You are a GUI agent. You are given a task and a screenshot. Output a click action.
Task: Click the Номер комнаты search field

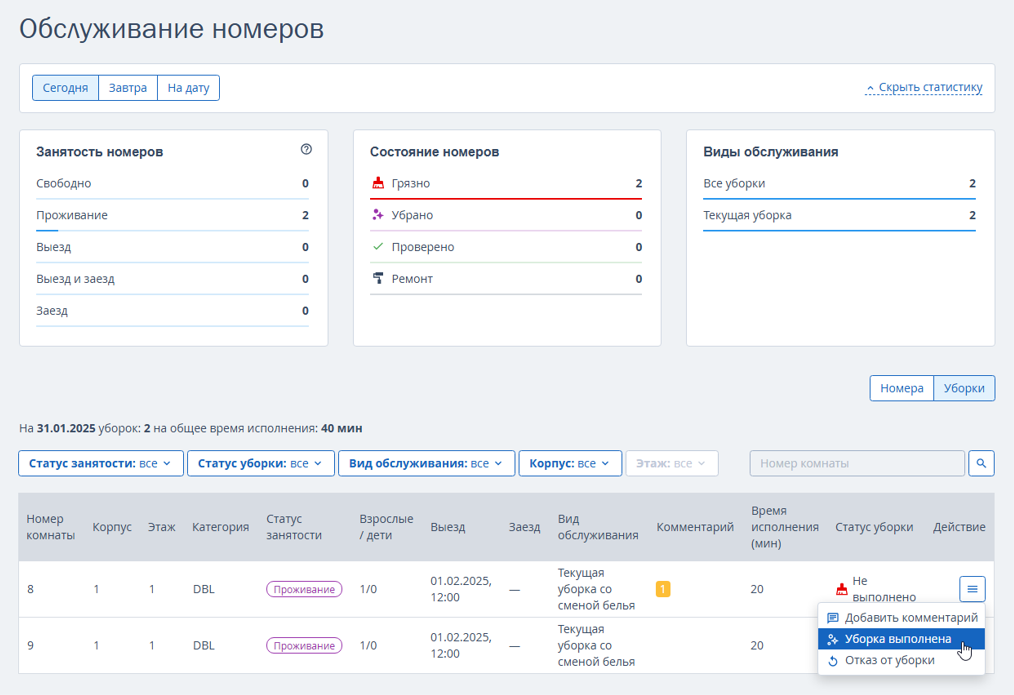(857, 463)
